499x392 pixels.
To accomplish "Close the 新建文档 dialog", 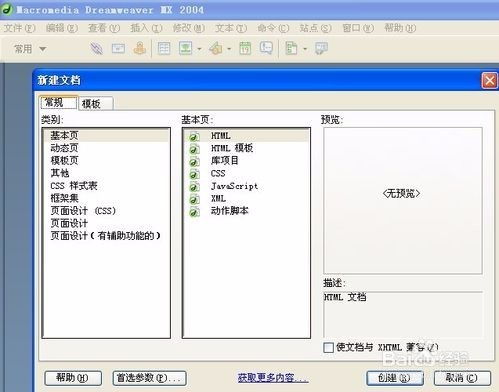I will click(x=489, y=80).
